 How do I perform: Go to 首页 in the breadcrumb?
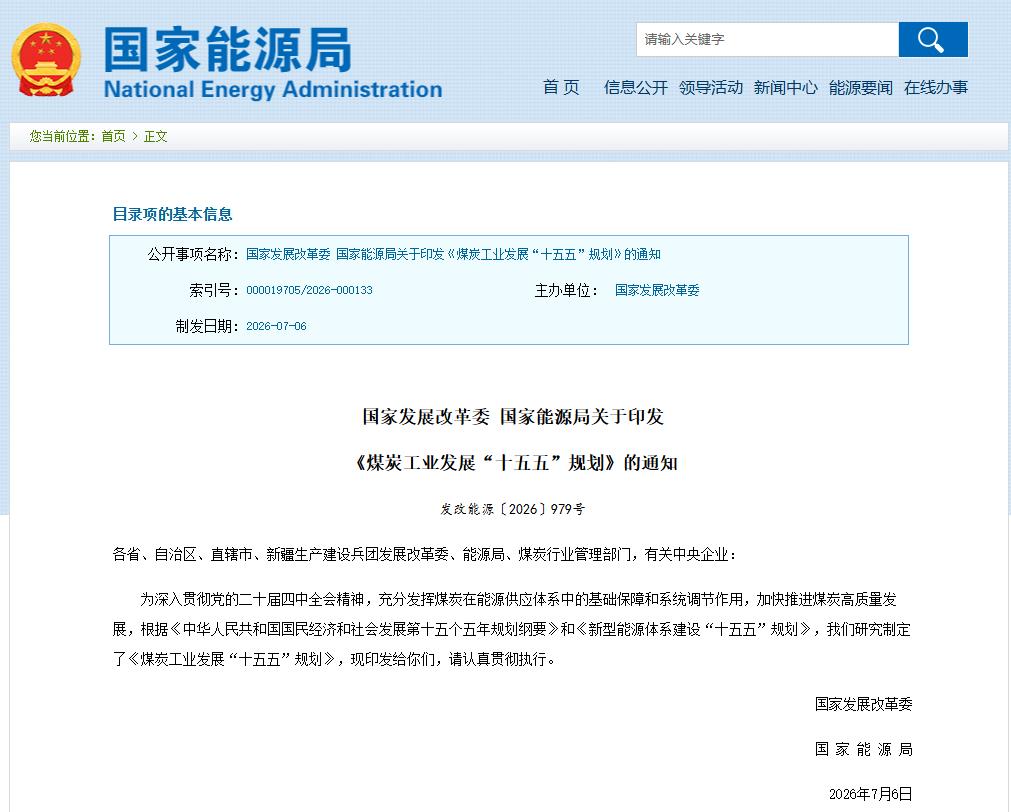tap(113, 136)
